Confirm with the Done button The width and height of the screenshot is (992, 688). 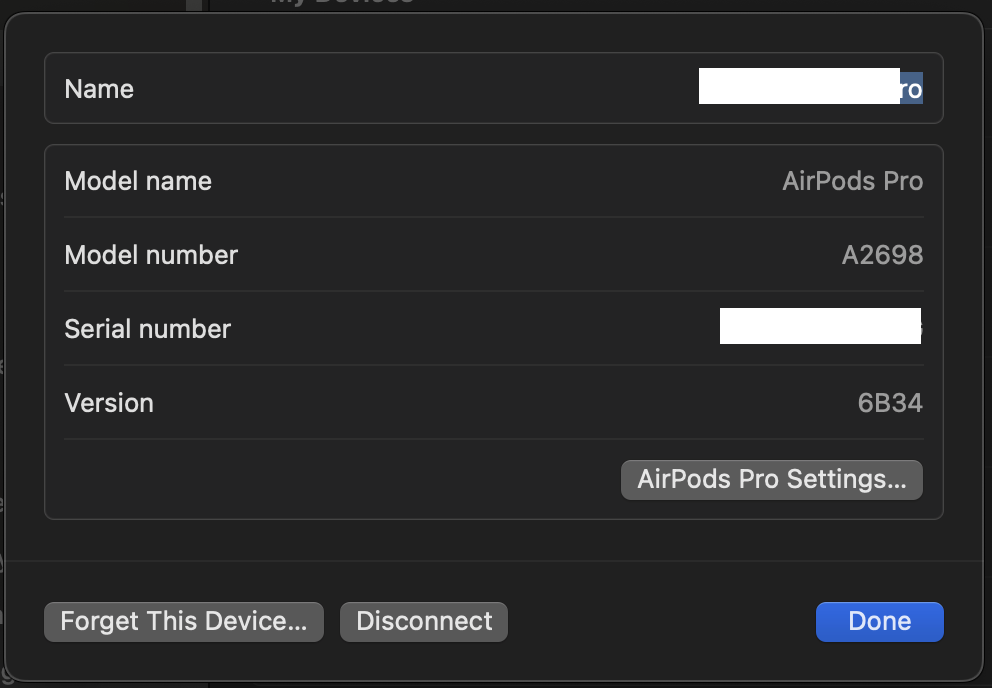tap(879, 621)
